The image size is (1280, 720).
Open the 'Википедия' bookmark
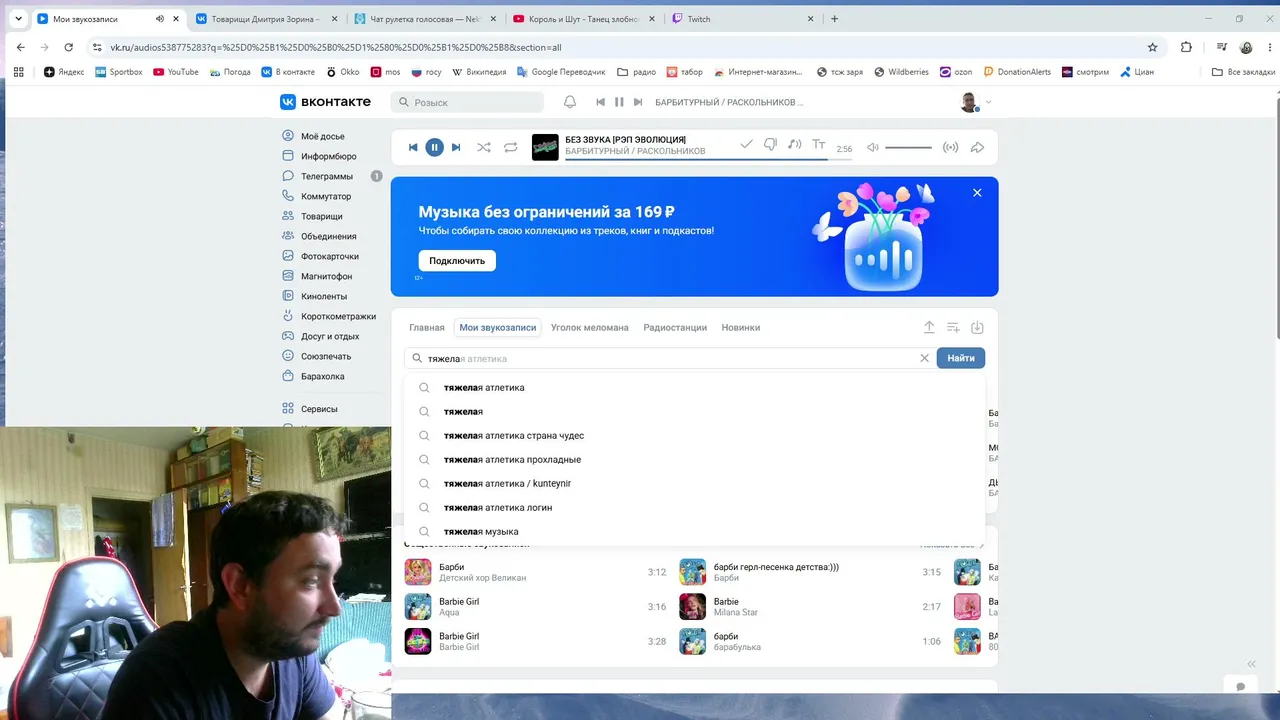coord(479,72)
